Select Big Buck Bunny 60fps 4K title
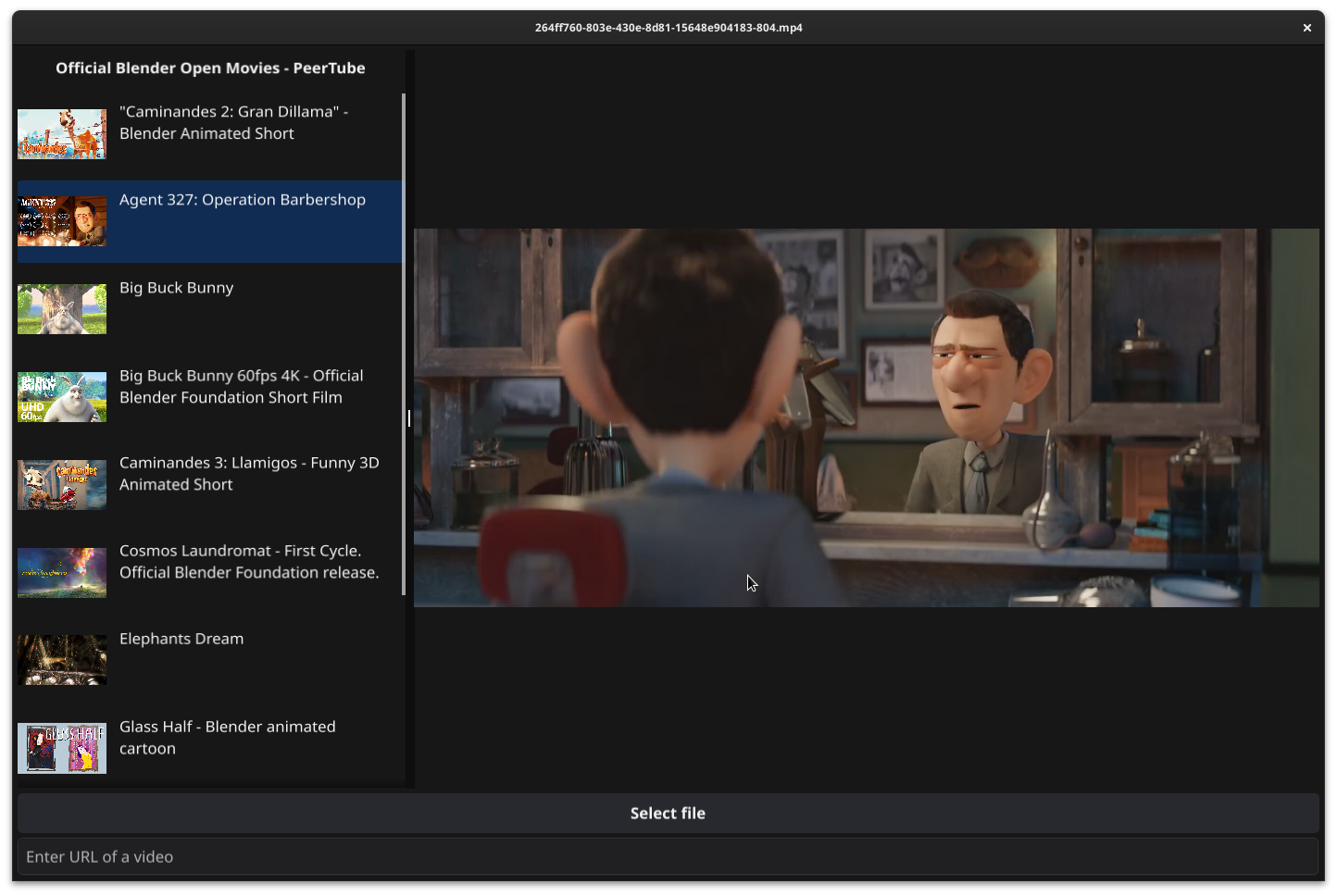 click(x=242, y=386)
